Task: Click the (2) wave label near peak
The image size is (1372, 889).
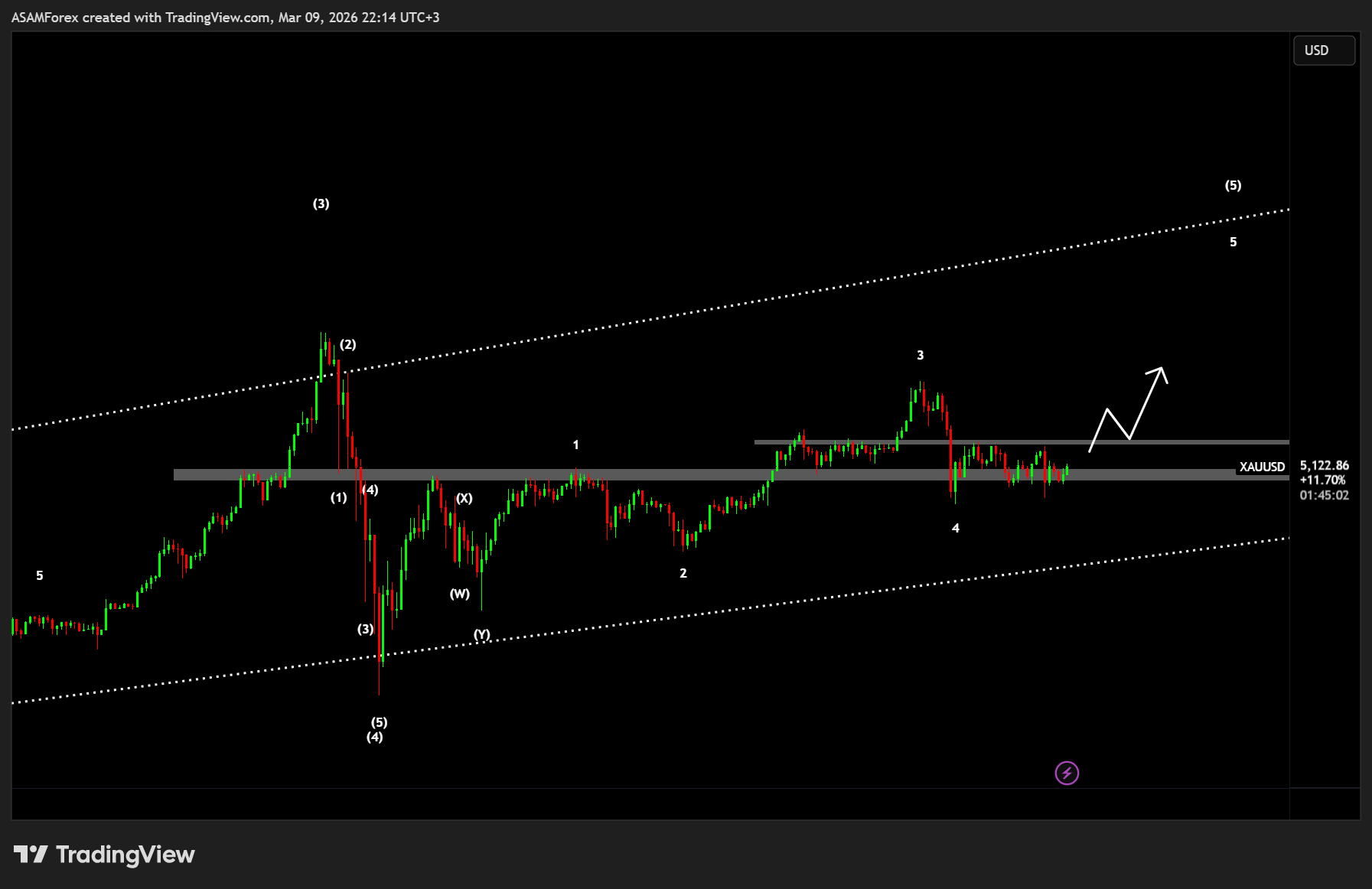Action: coord(348,344)
